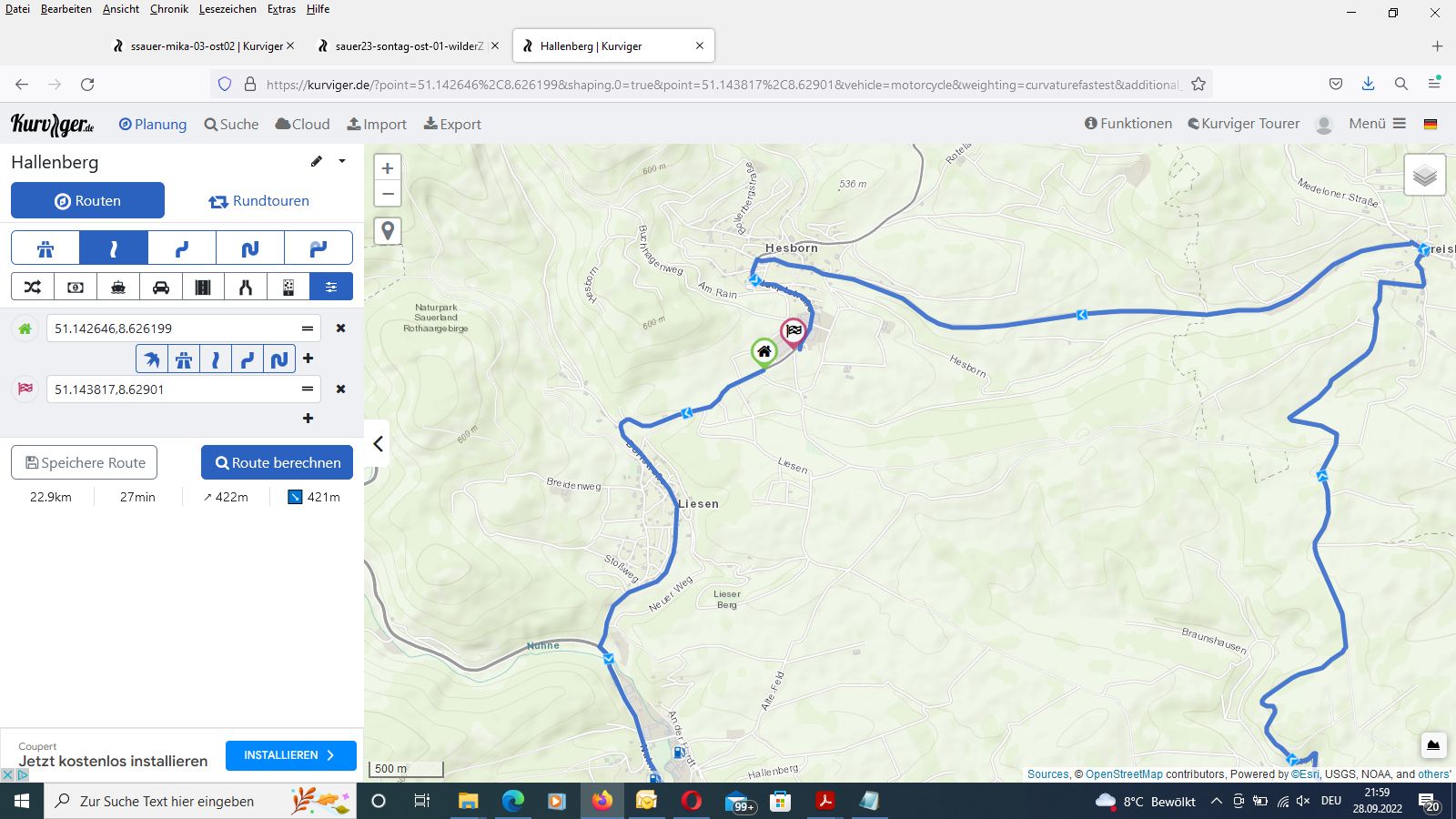
Task: Click the Route berechnen button
Action: (277, 462)
